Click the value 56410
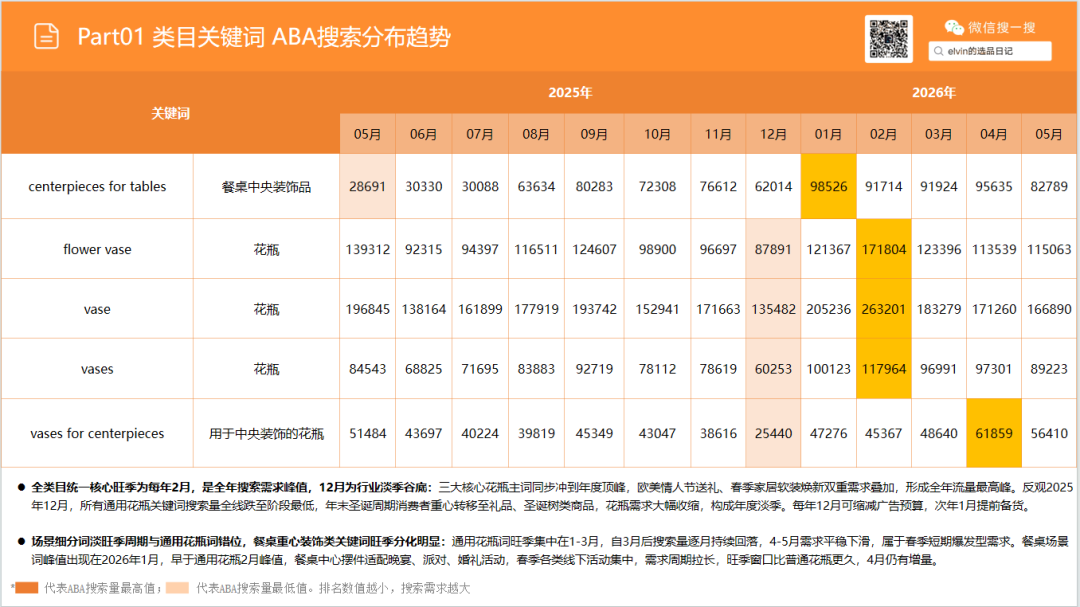The image size is (1080, 607). click(1049, 433)
